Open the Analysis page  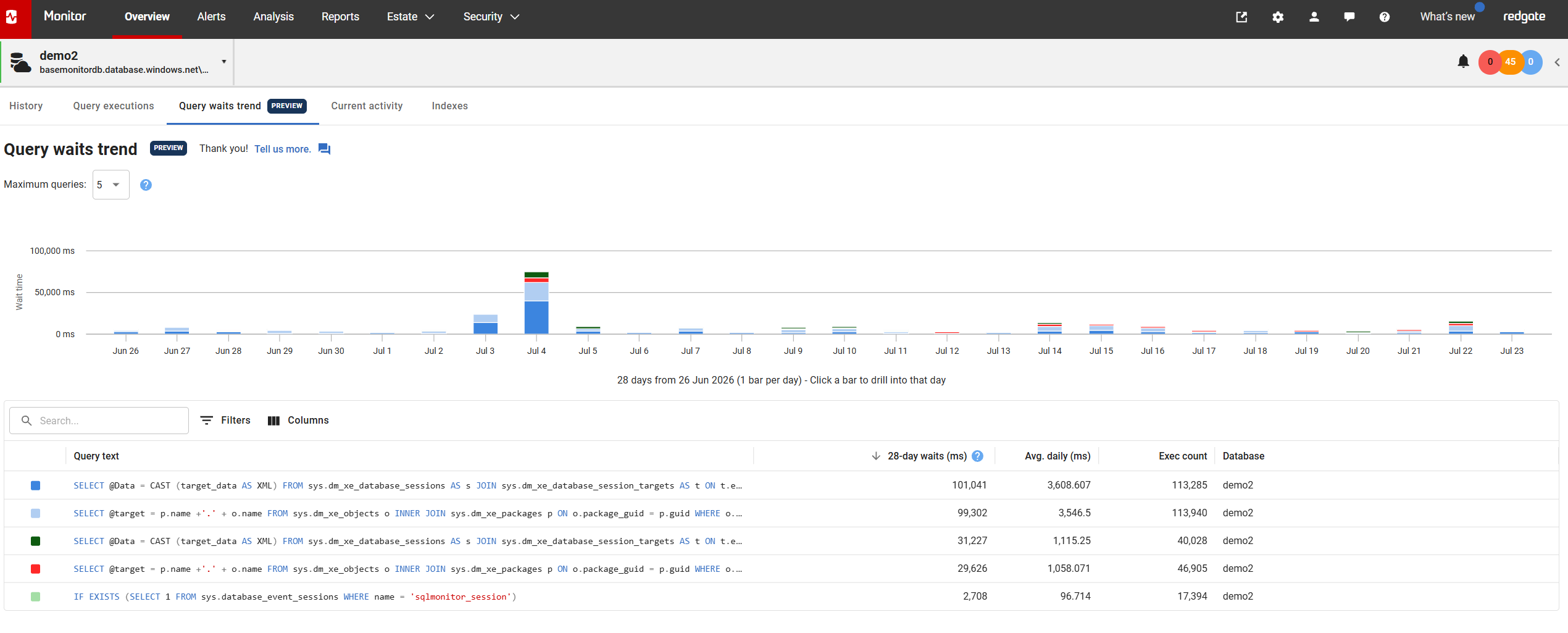(273, 17)
